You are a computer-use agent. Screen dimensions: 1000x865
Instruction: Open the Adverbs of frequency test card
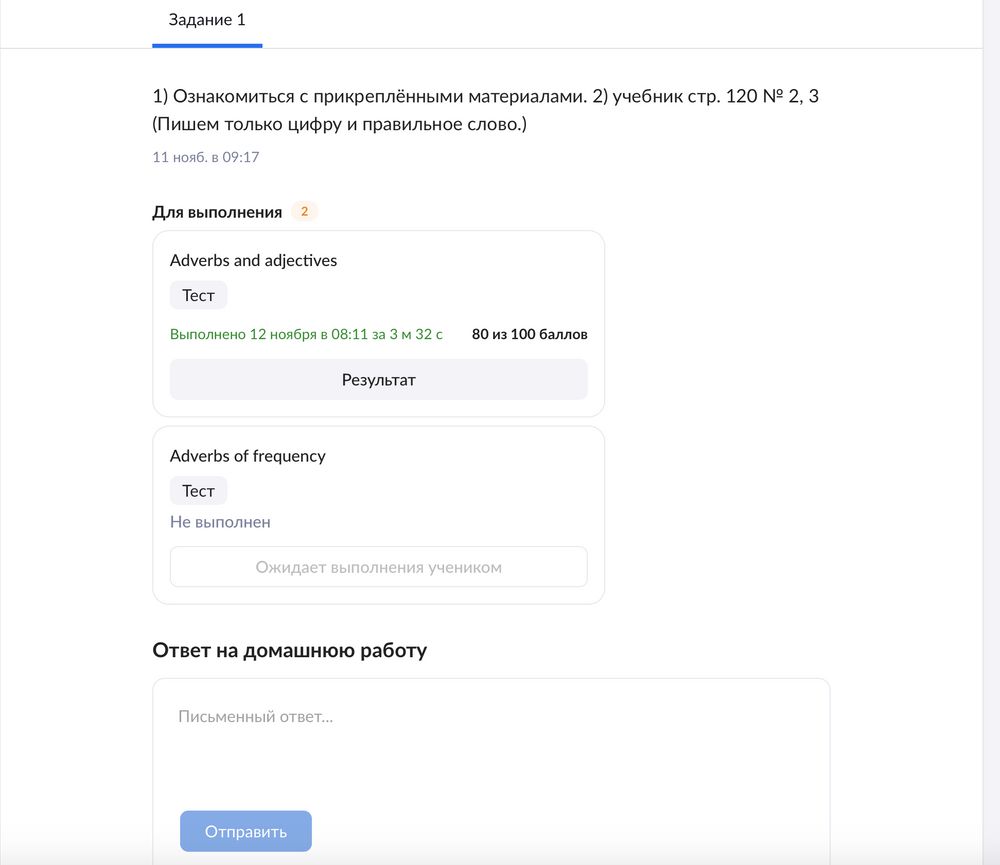tap(379, 513)
